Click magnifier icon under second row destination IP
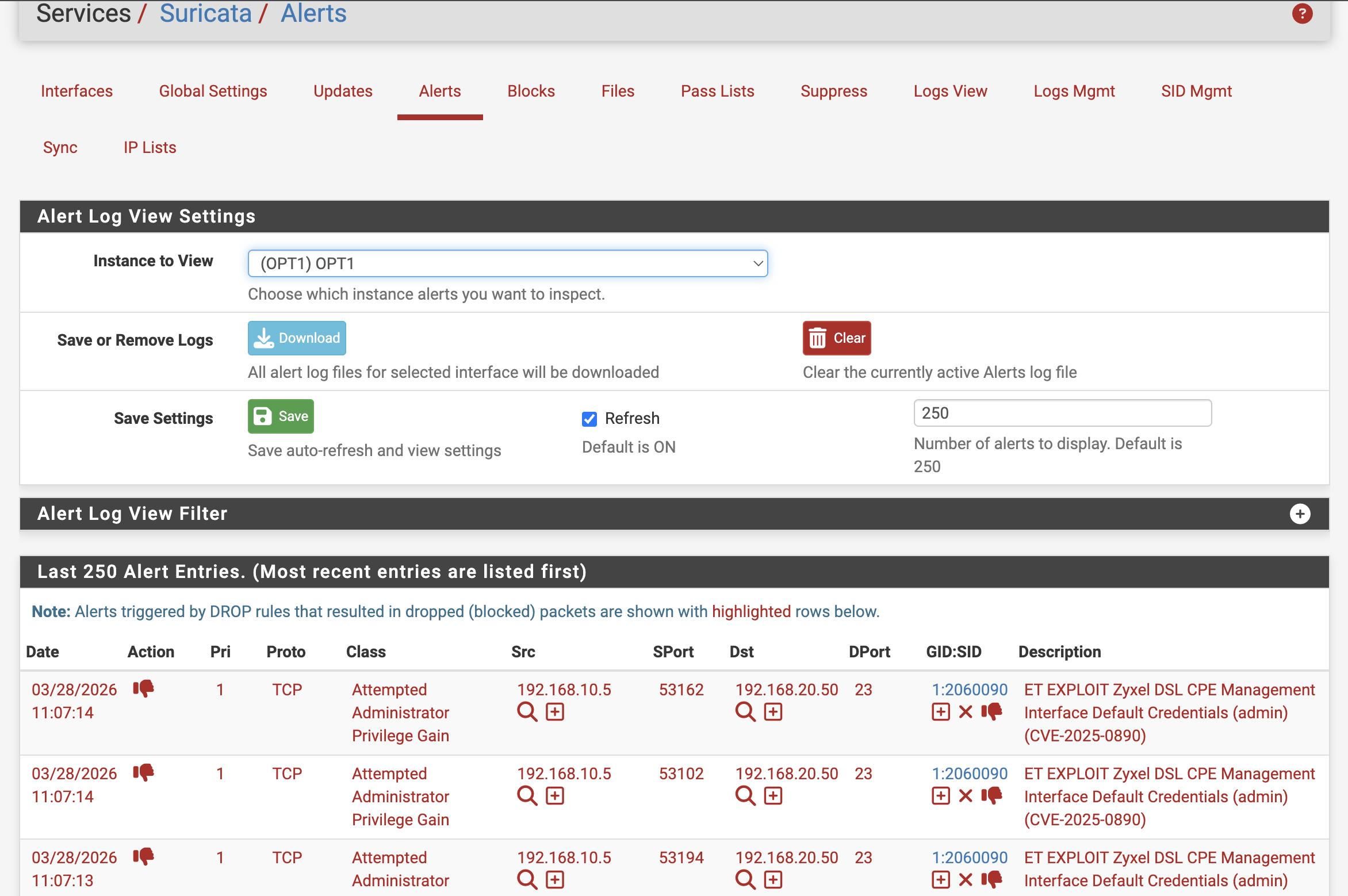 coord(745,796)
